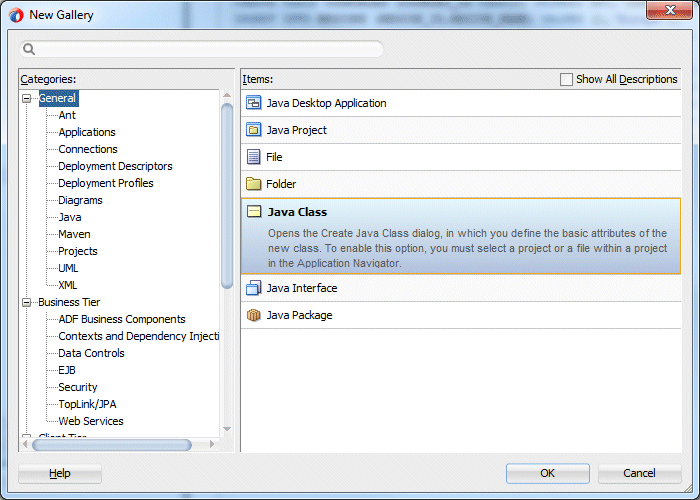Click categories scroll right arrow
This screenshot has width=700, height=500.
click(x=212, y=444)
